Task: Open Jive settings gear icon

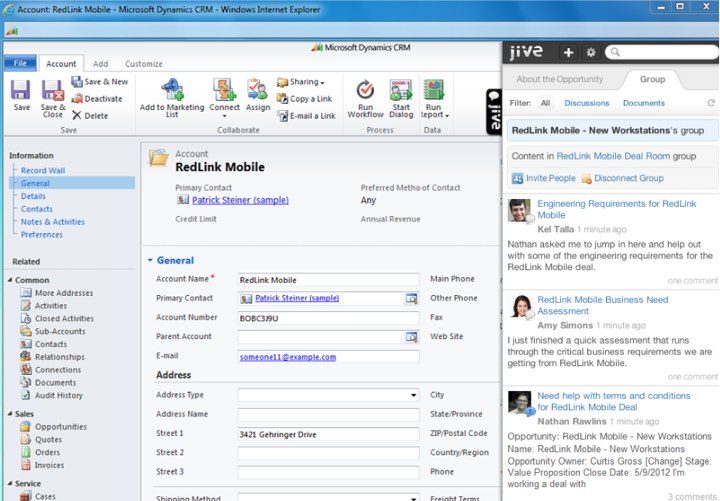Action: (591, 52)
